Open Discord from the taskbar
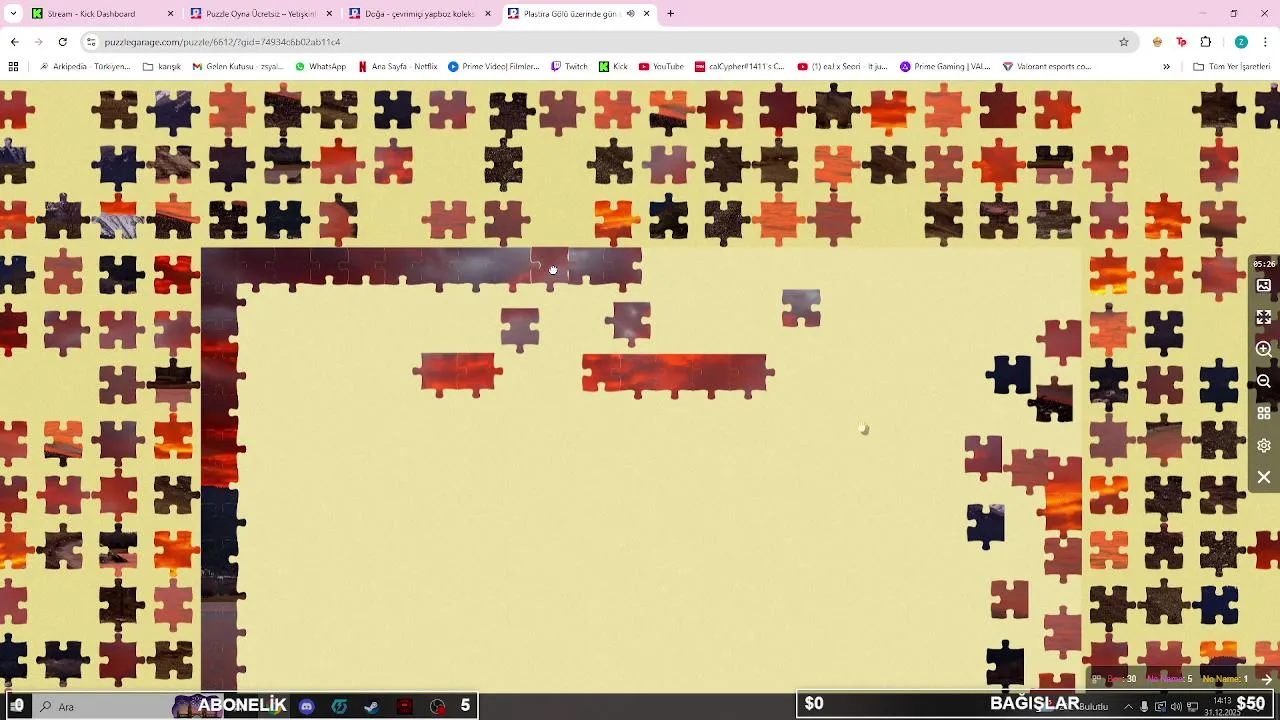The width and height of the screenshot is (1280, 720). [306, 706]
